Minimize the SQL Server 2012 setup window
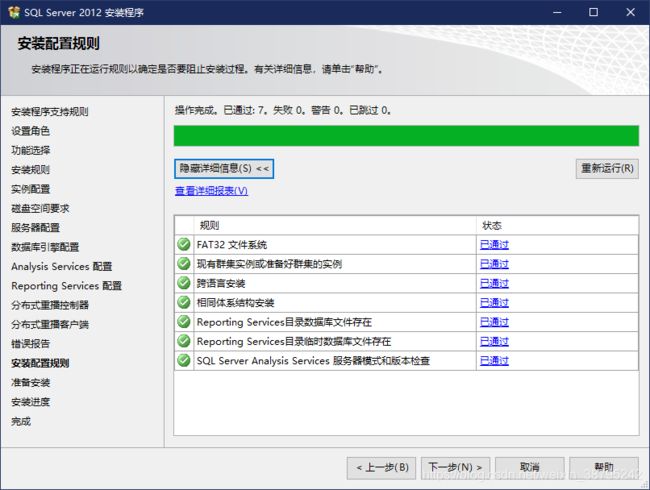The width and height of the screenshot is (650, 490). 557,12
